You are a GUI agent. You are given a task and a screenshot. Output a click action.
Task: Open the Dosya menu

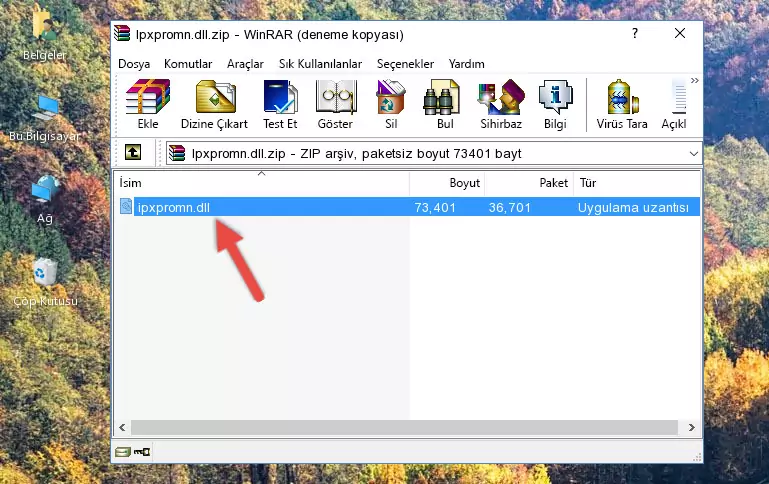[x=134, y=64]
